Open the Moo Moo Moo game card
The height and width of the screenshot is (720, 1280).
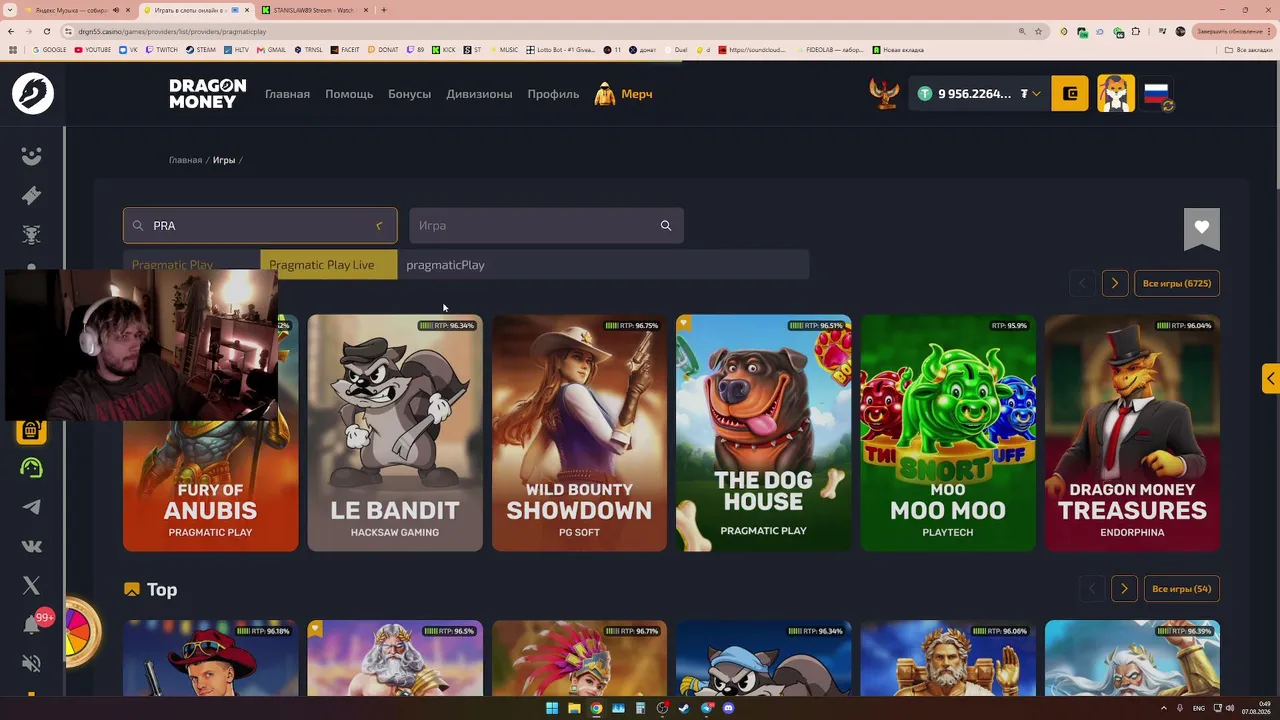pyautogui.click(x=948, y=433)
